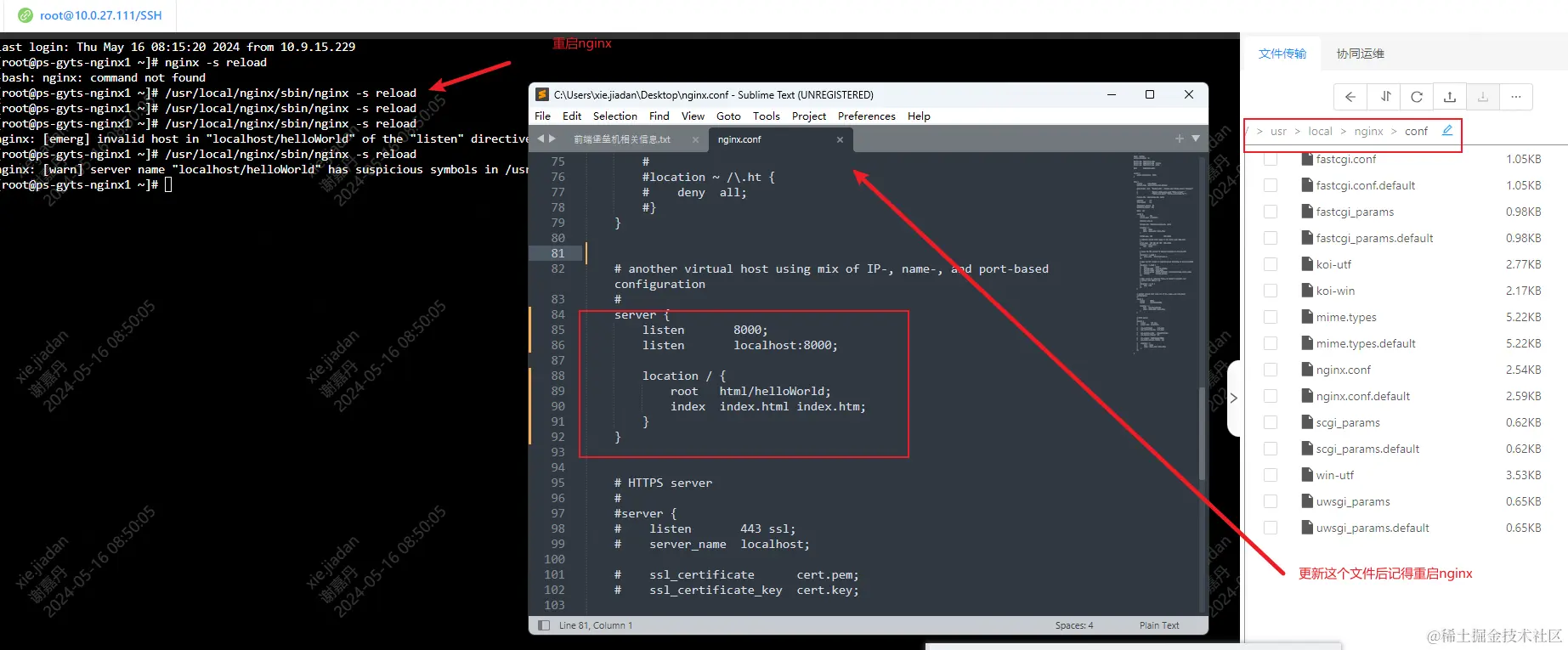Click the previous tab arrow in Sublime

(x=541, y=138)
